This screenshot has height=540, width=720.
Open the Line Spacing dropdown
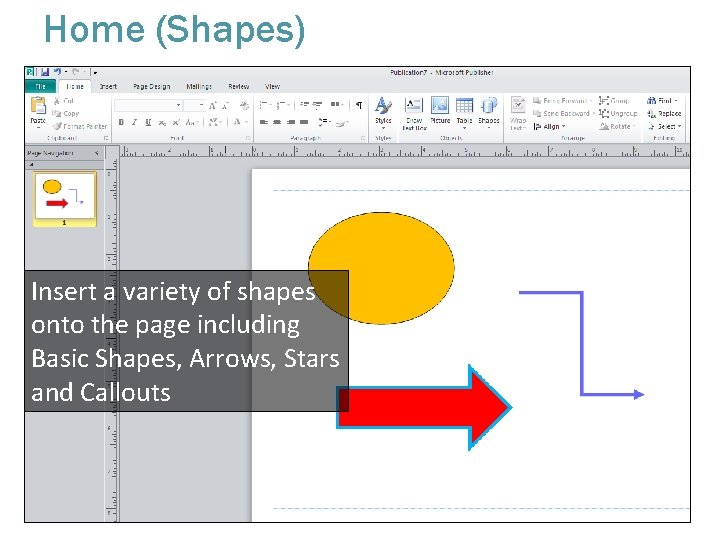click(x=325, y=122)
